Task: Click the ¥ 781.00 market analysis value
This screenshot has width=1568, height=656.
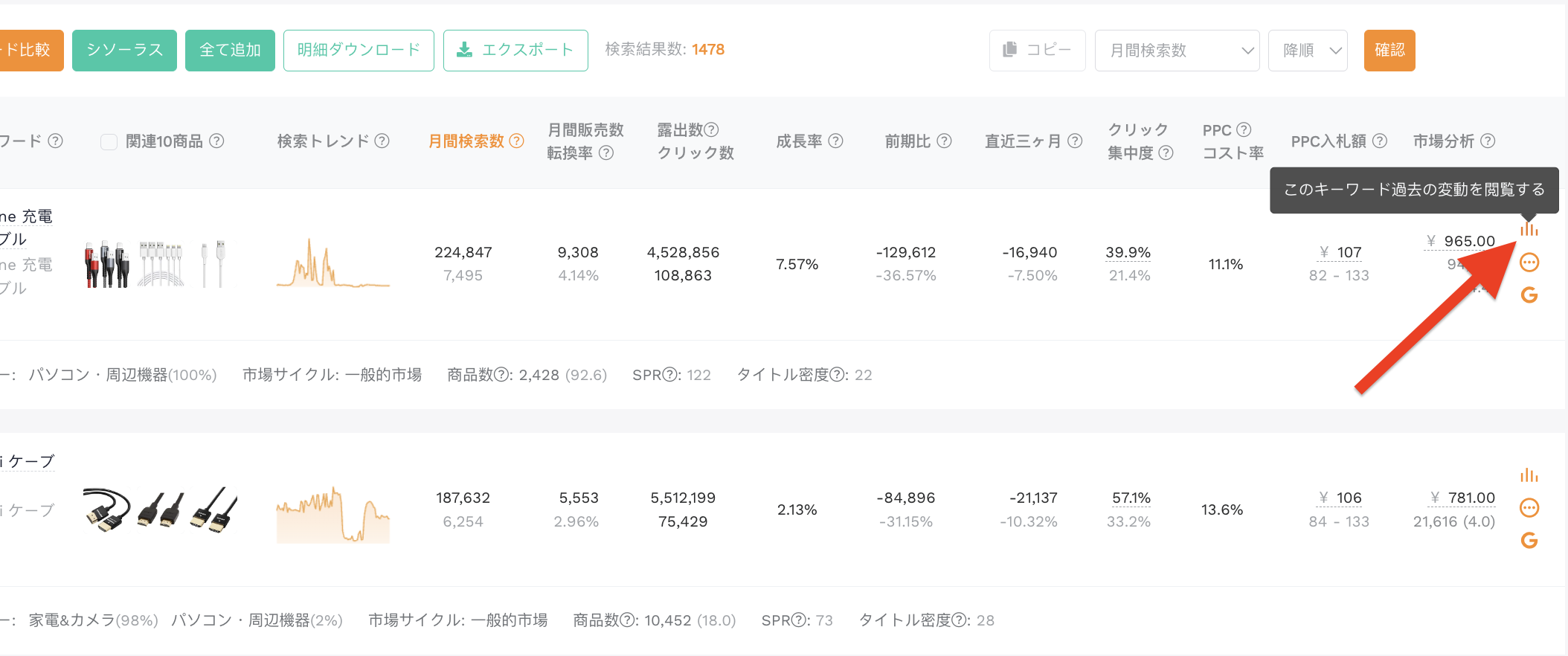Action: click(1462, 498)
